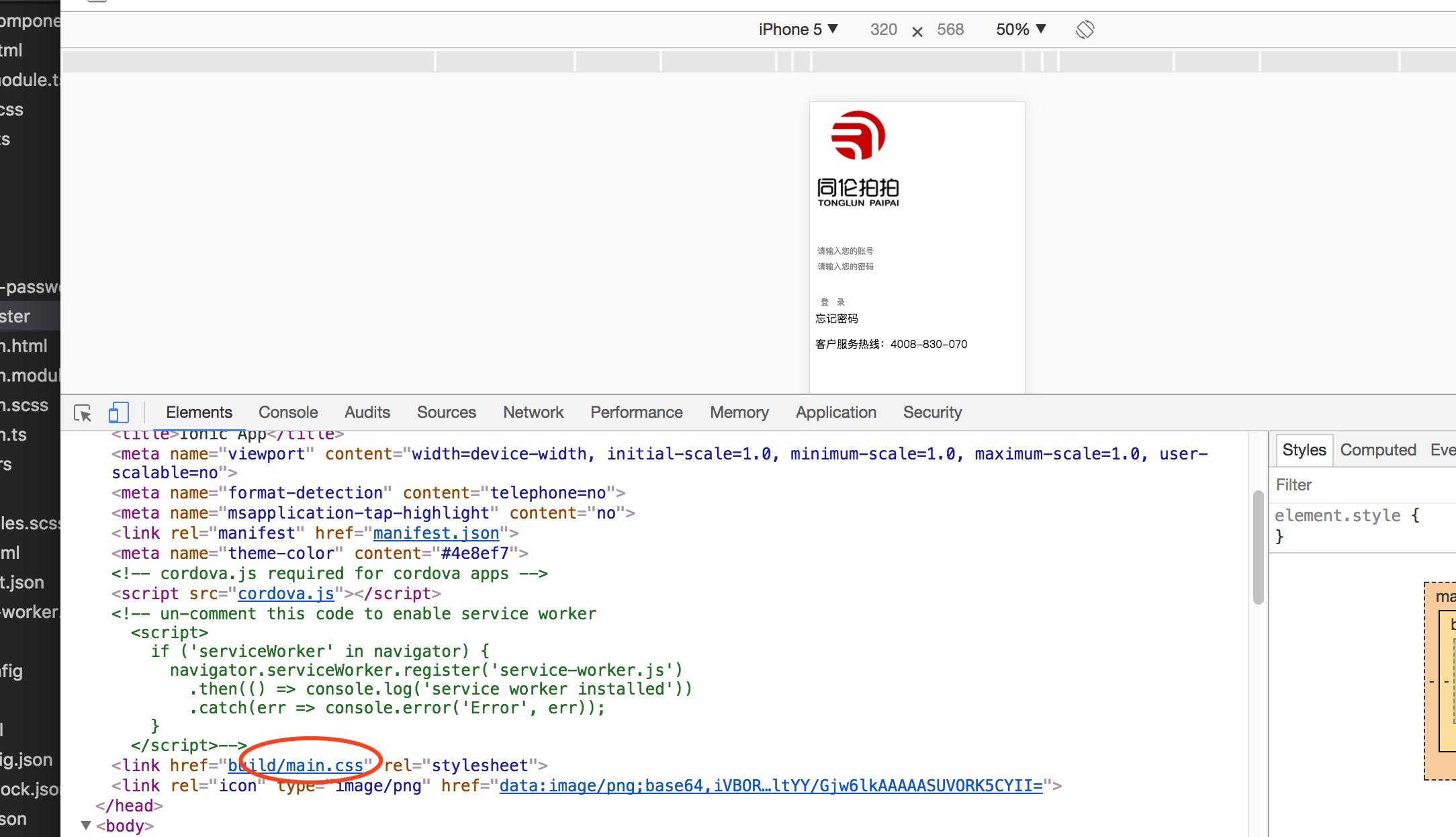Viewport: 1456px width, 837px height.
Task: Click the device width field showing 320
Action: pos(883,30)
